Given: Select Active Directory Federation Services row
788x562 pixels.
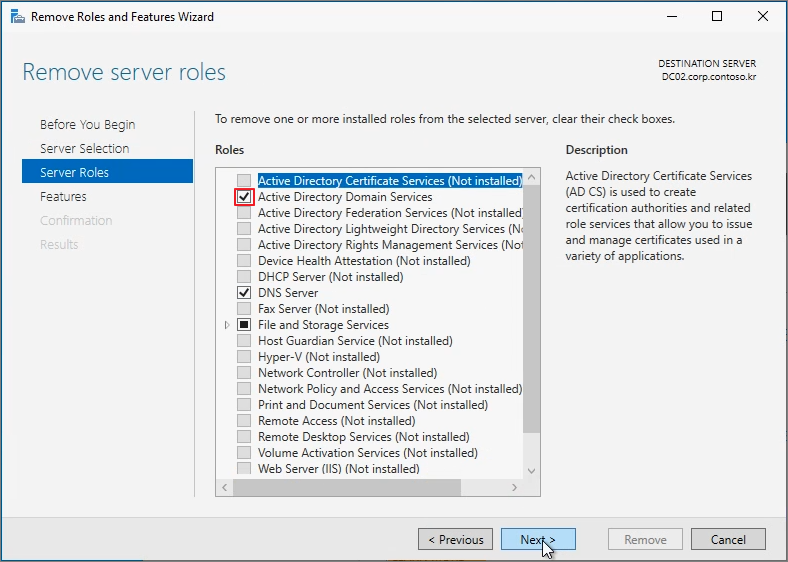Looking at the screenshot, I should [390, 213].
